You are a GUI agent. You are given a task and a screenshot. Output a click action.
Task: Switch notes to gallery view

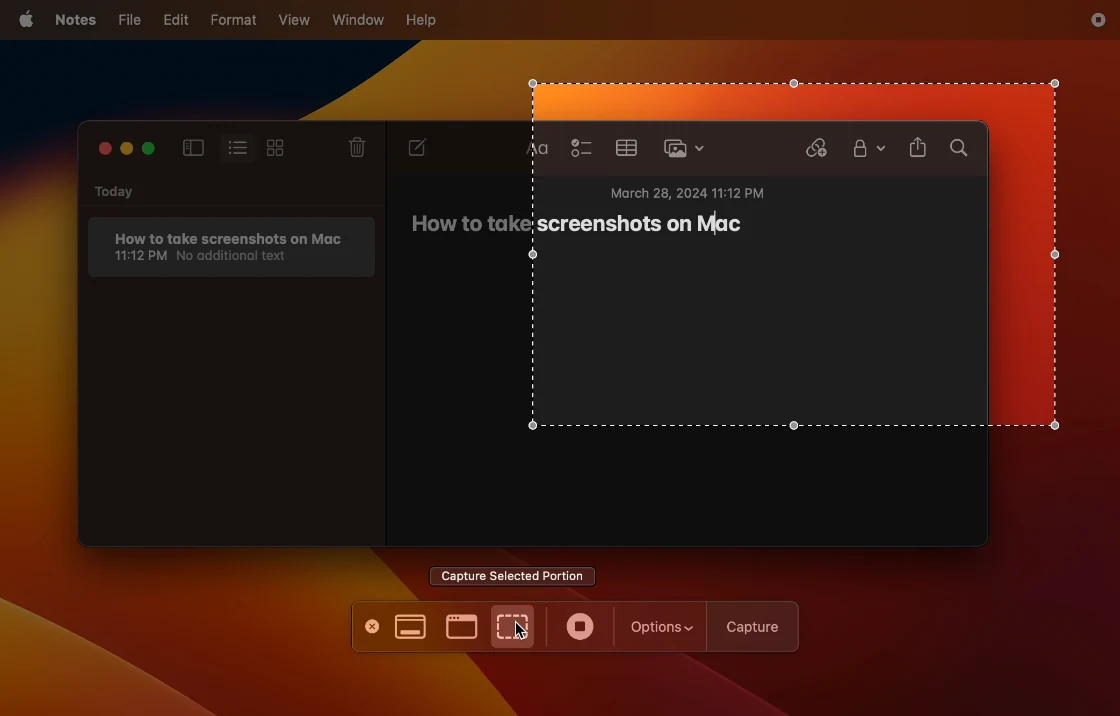[x=275, y=148]
